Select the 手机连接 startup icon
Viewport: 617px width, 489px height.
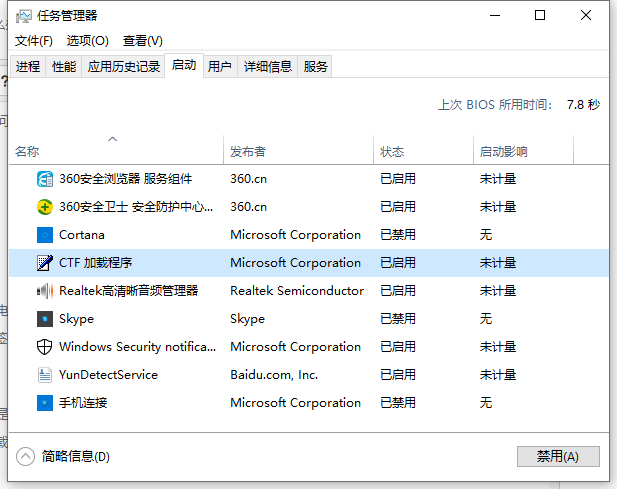point(45,403)
